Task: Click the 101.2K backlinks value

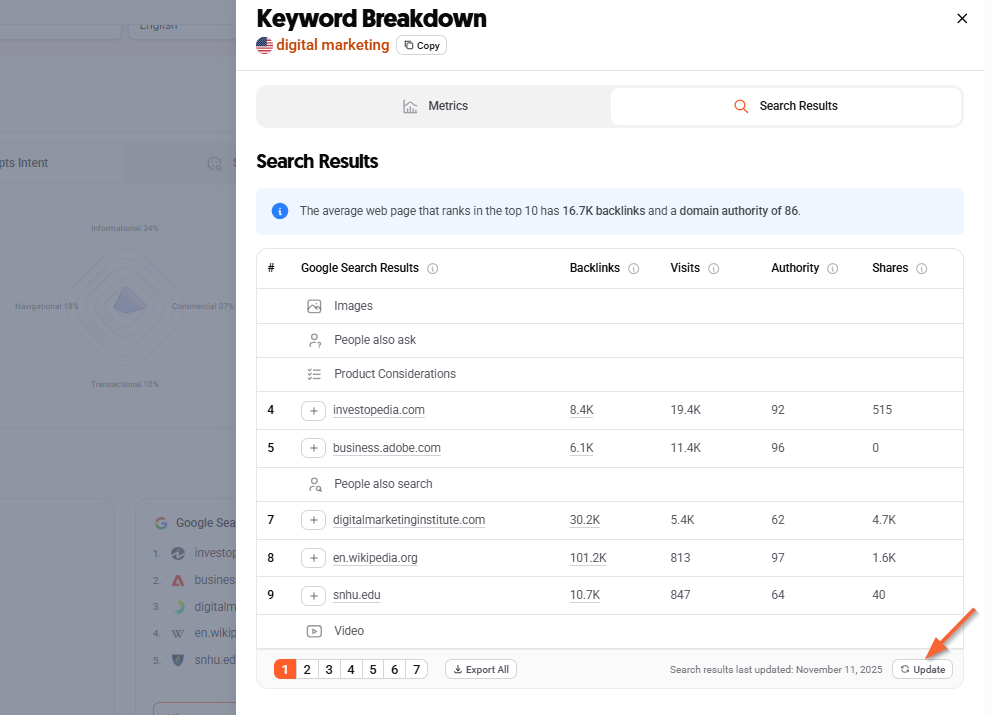Action: [588, 558]
